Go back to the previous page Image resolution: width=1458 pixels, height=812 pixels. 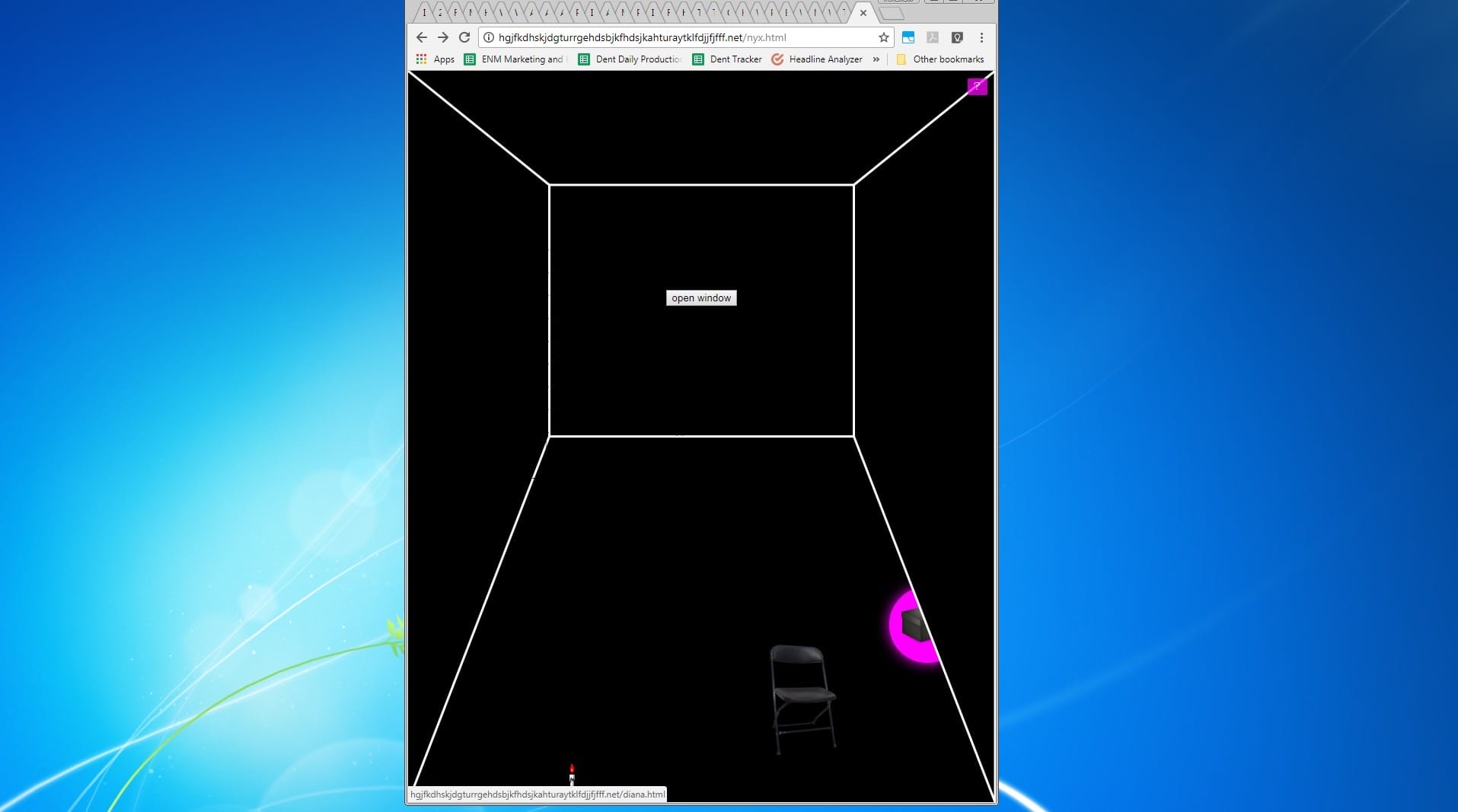[x=422, y=37]
